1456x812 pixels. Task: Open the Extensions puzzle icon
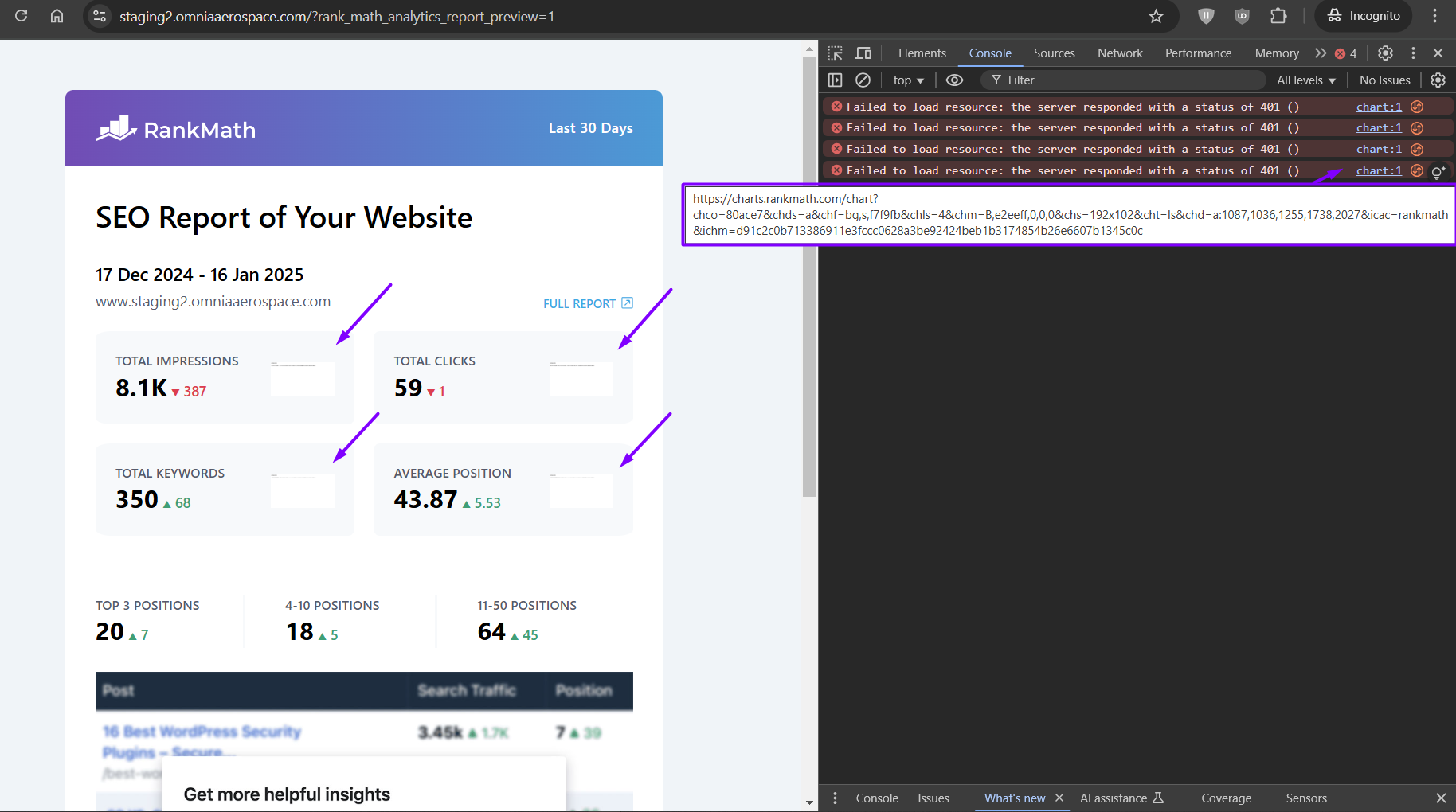[x=1278, y=16]
